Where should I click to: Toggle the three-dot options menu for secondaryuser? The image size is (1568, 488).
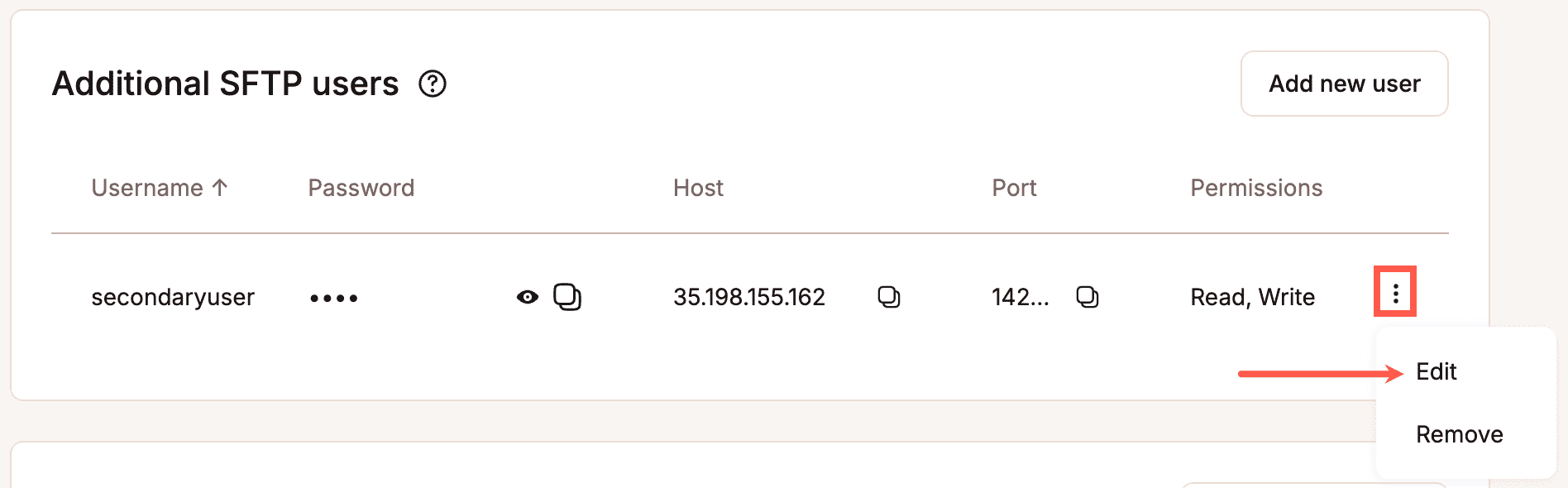(1395, 293)
